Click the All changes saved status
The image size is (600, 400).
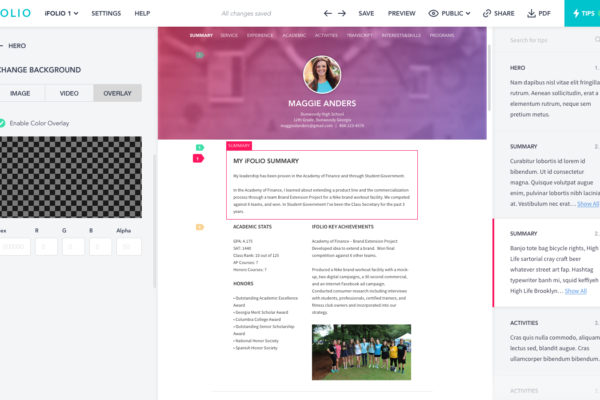tap(246, 13)
